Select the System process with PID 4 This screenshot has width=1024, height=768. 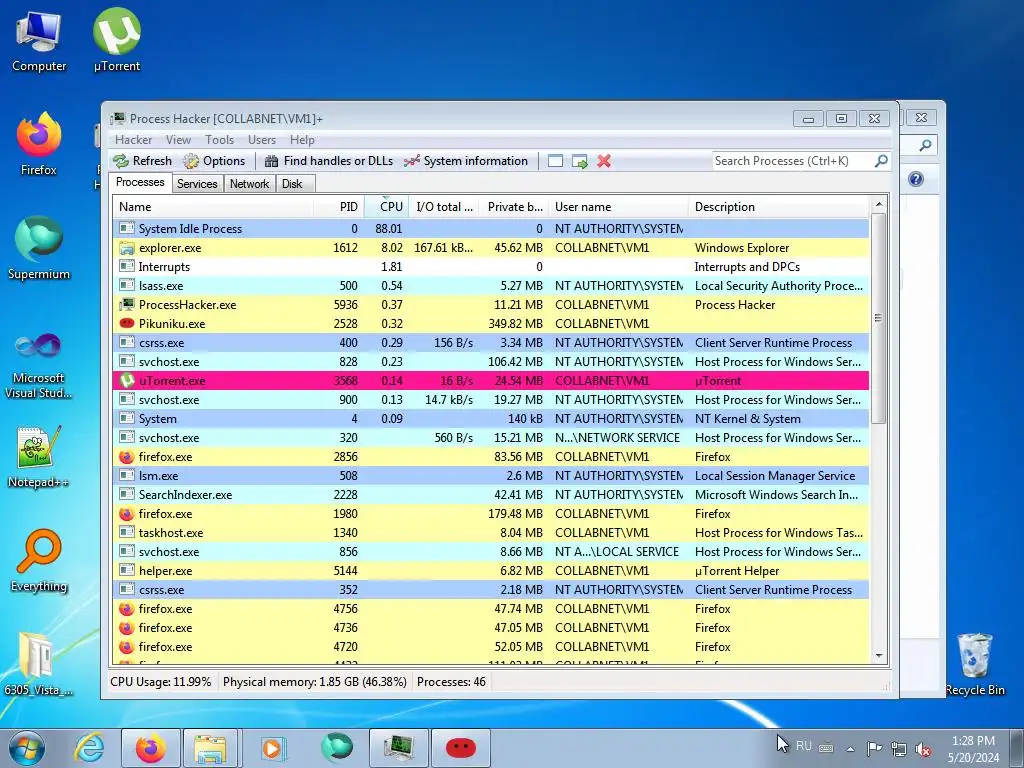[491, 419]
